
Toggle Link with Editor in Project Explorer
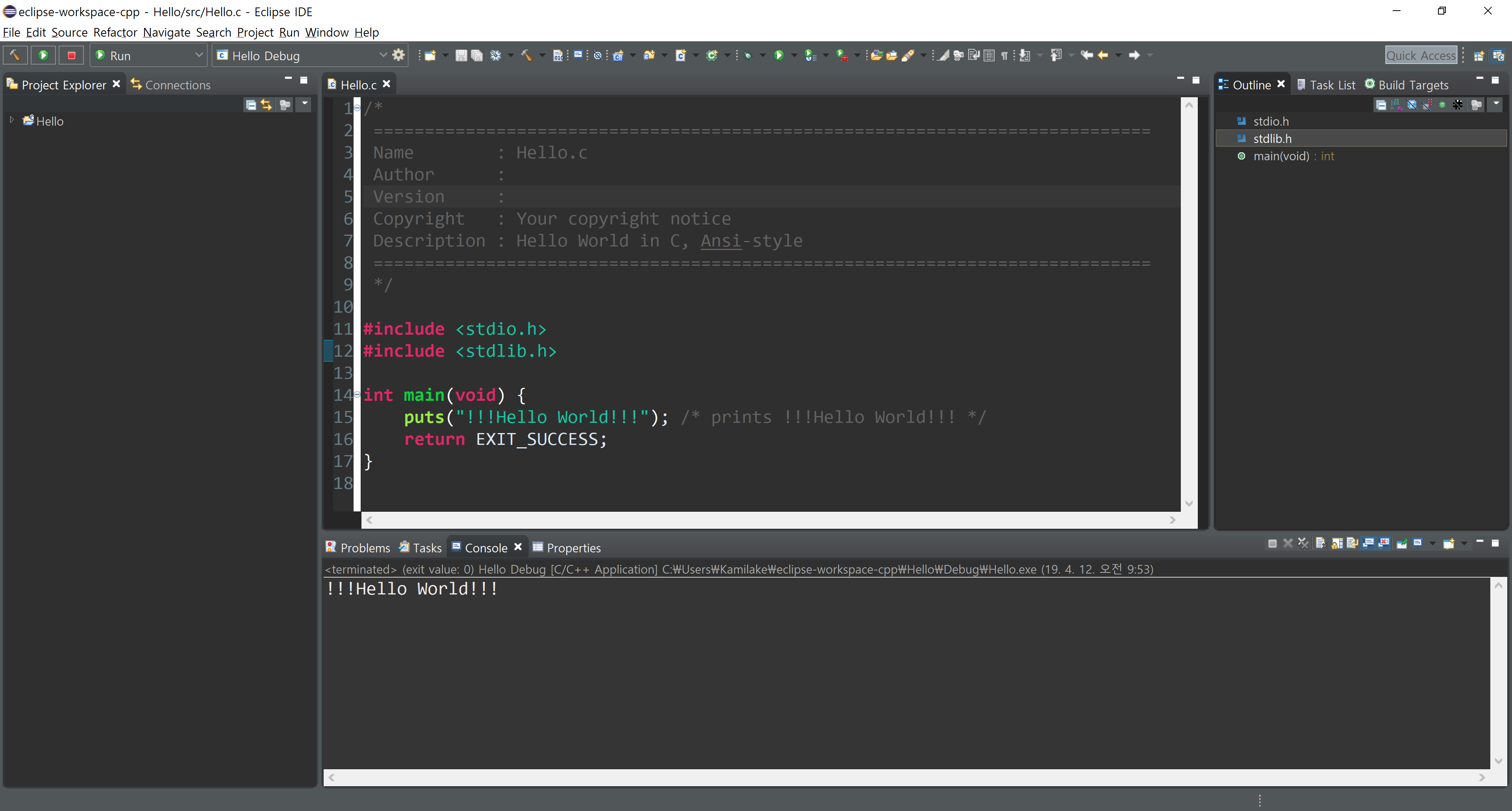(267, 104)
